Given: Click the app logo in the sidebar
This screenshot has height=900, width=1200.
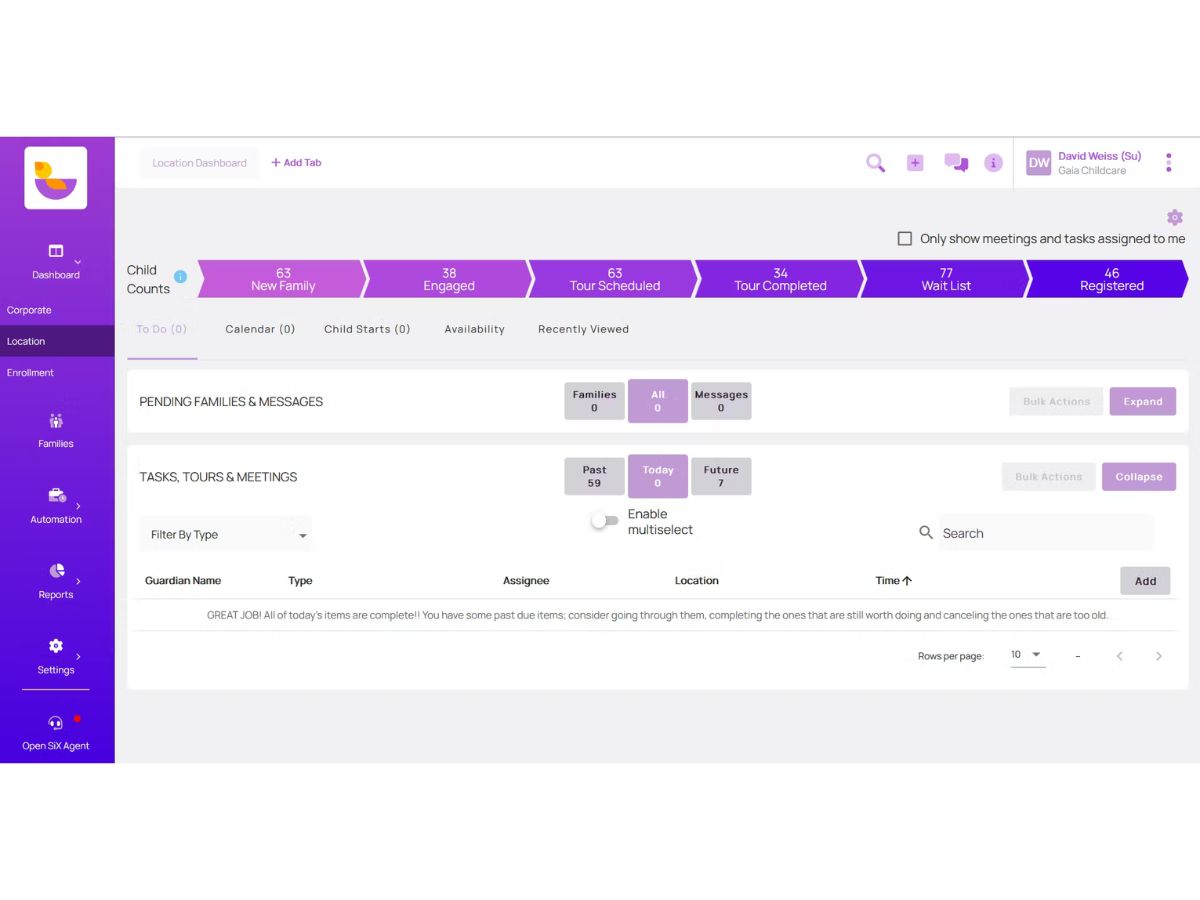Looking at the screenshot, I should (56, 178).
